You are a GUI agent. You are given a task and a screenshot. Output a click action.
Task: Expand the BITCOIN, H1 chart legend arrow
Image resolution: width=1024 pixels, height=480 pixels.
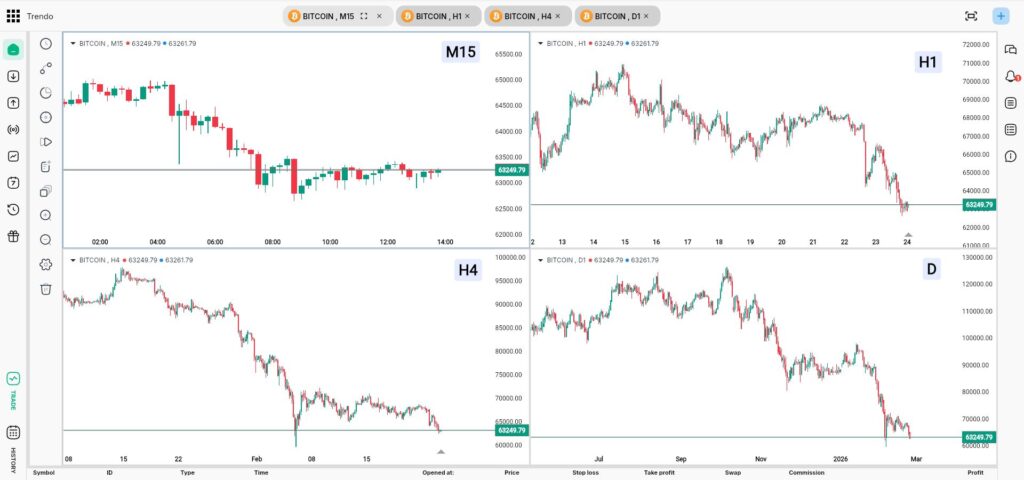(540, 43)
